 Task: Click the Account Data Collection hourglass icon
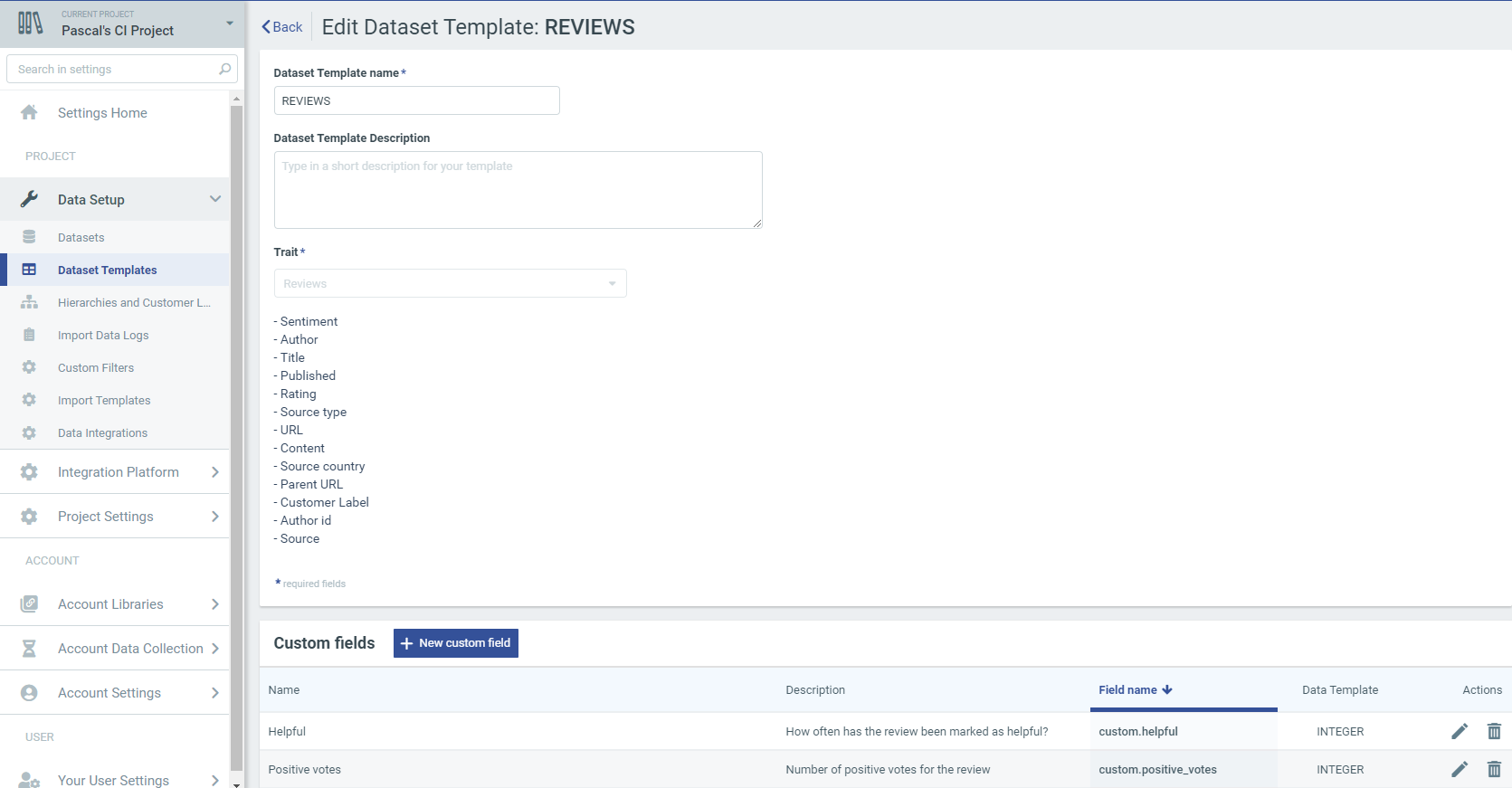click(x=29, y=648)
